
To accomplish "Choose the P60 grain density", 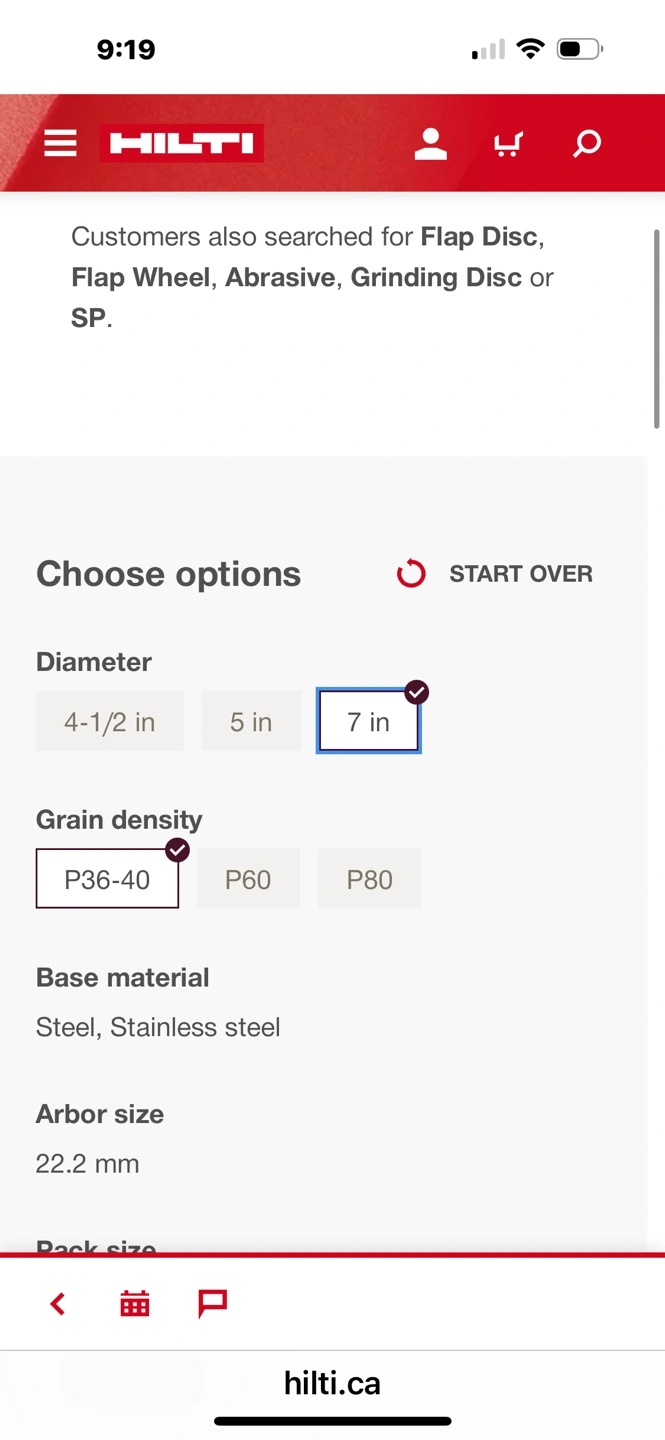I will click(248, 879).
